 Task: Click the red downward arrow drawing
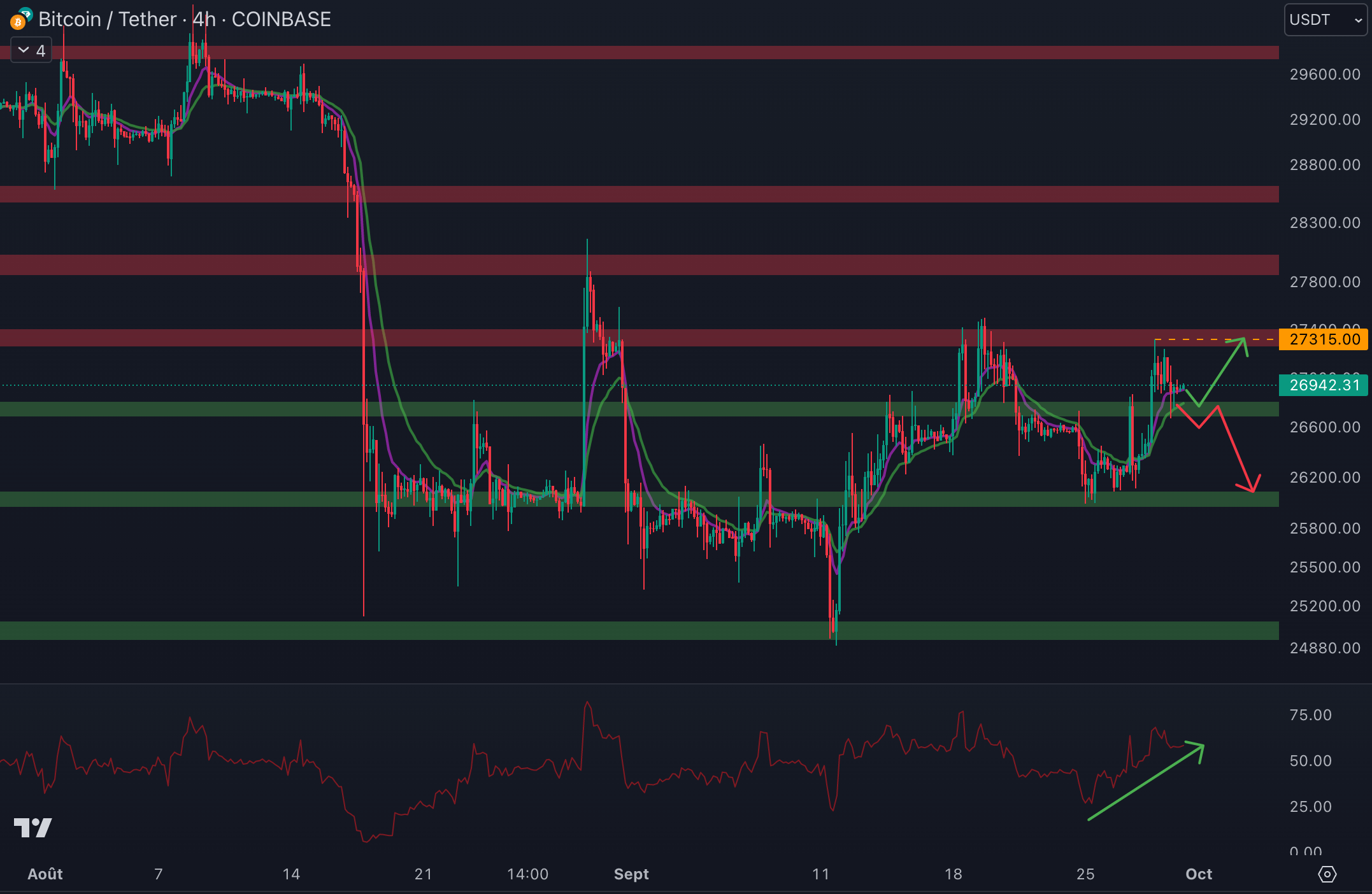click(1236, 449)
